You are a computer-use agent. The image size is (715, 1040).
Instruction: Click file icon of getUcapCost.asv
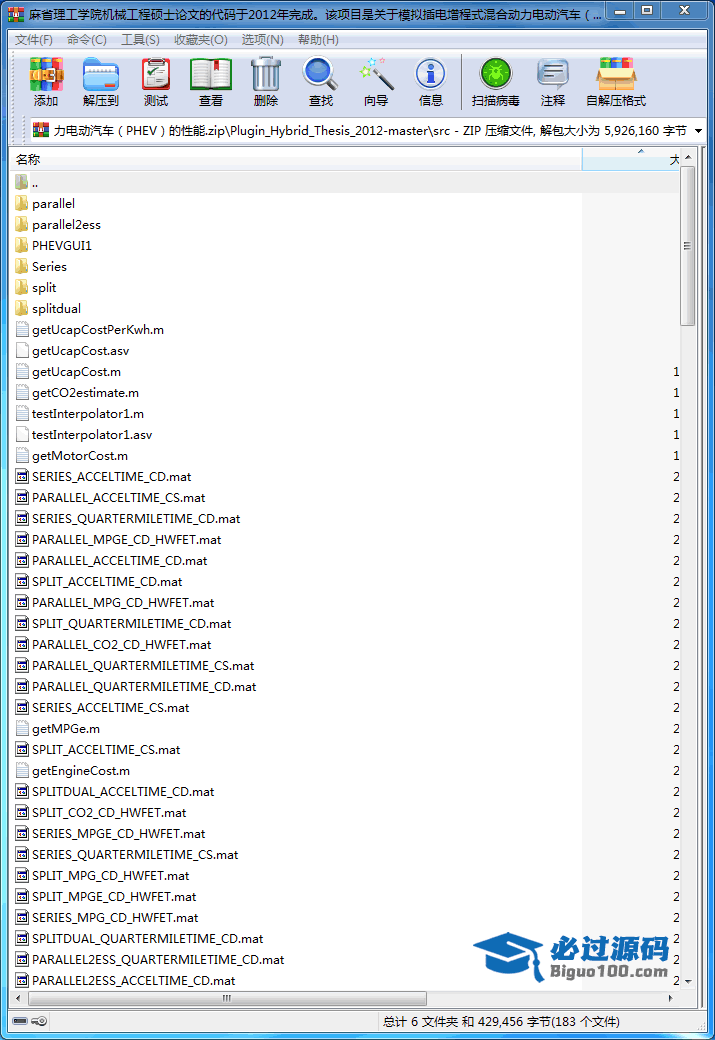coord(22,350)
